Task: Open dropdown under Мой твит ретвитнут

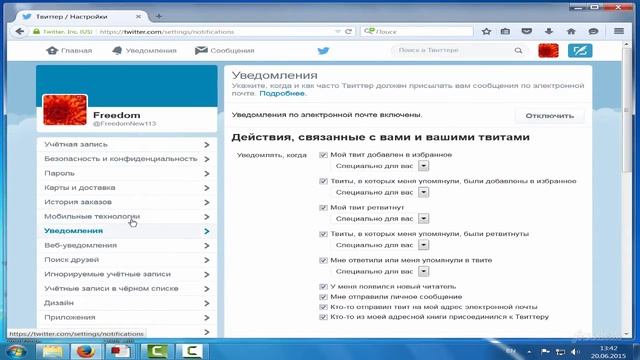Action: tap(423, 219)
